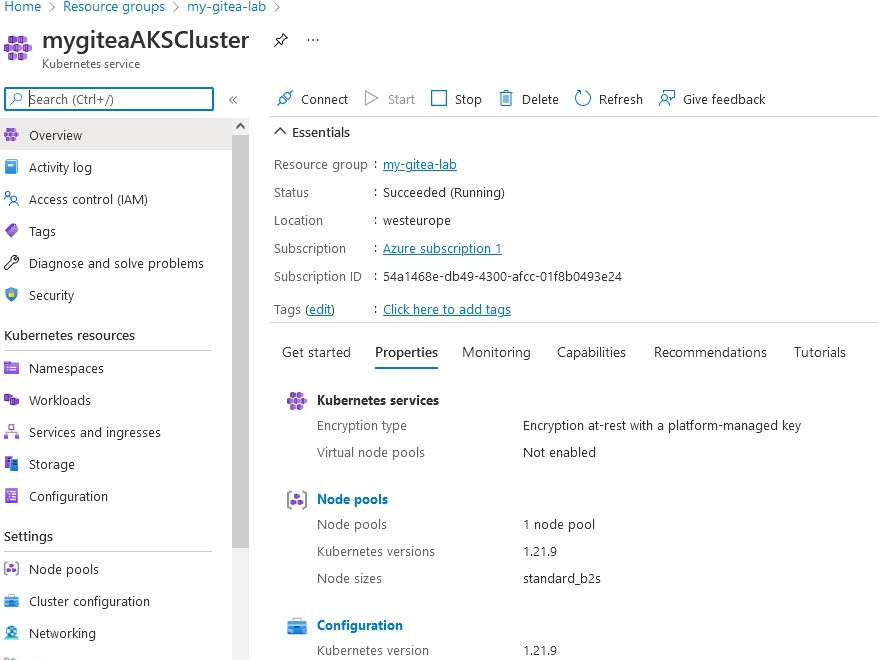Go to Resource groups in the breadcrumb
The height and width of the screenshot is (660, 878).
coord(114,7)
